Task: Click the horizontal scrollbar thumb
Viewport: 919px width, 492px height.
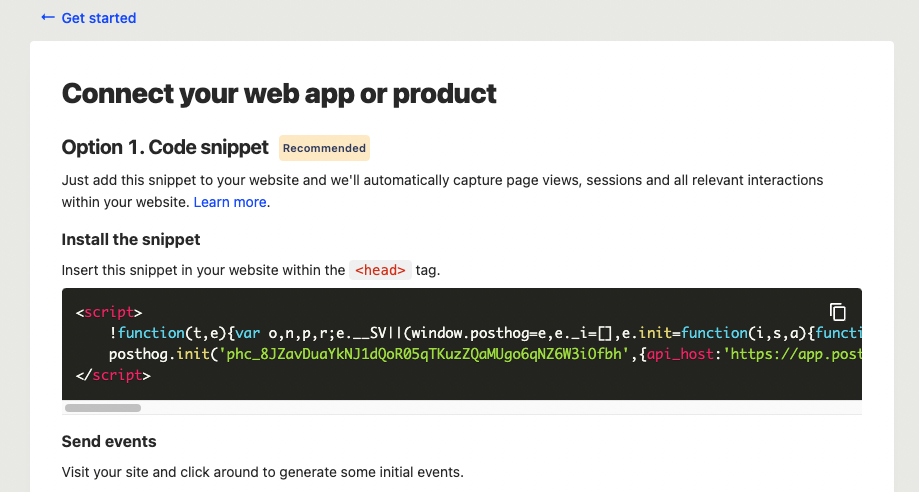Action: (x=103, y=408)
